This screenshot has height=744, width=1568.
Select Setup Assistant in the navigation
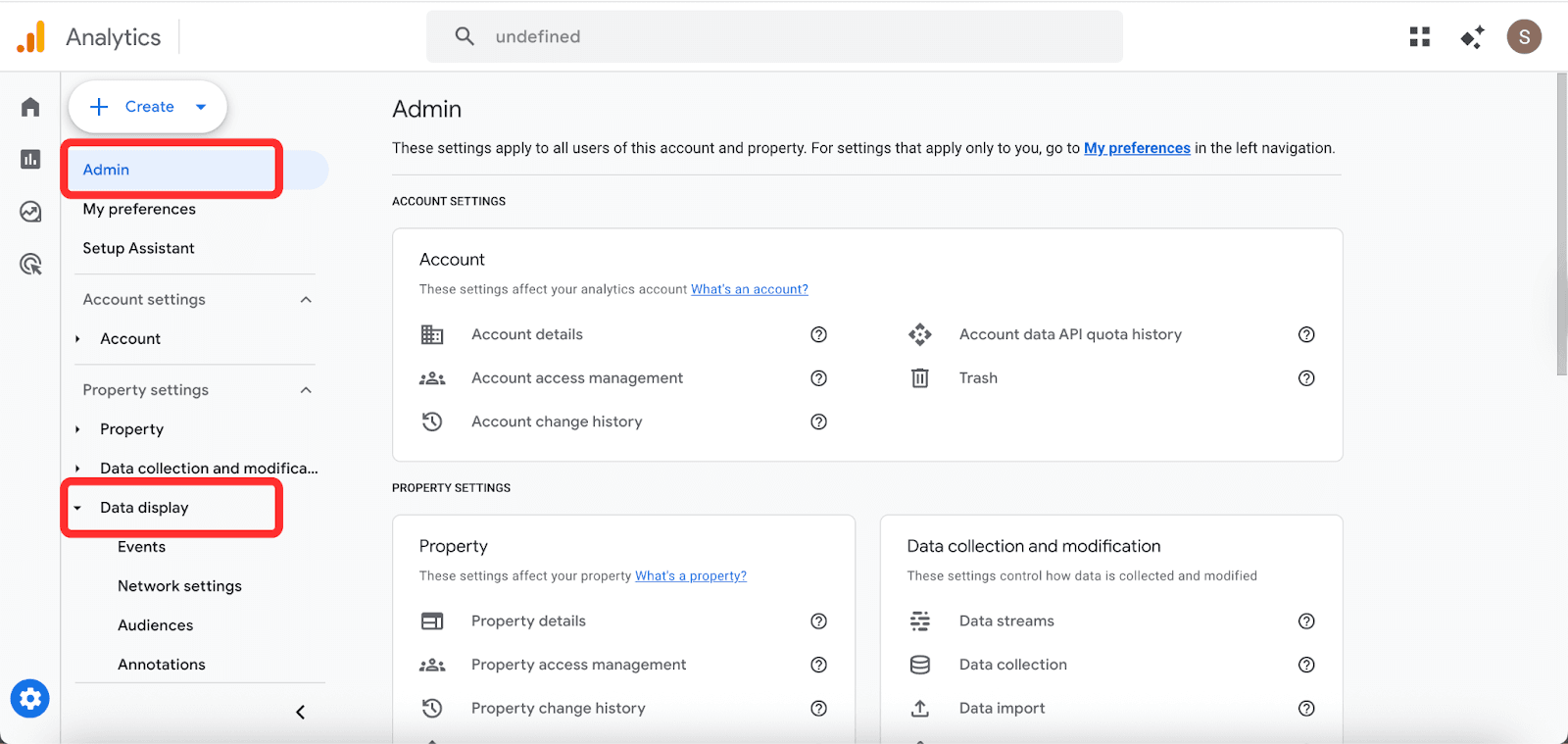click(x=138, y=249)
